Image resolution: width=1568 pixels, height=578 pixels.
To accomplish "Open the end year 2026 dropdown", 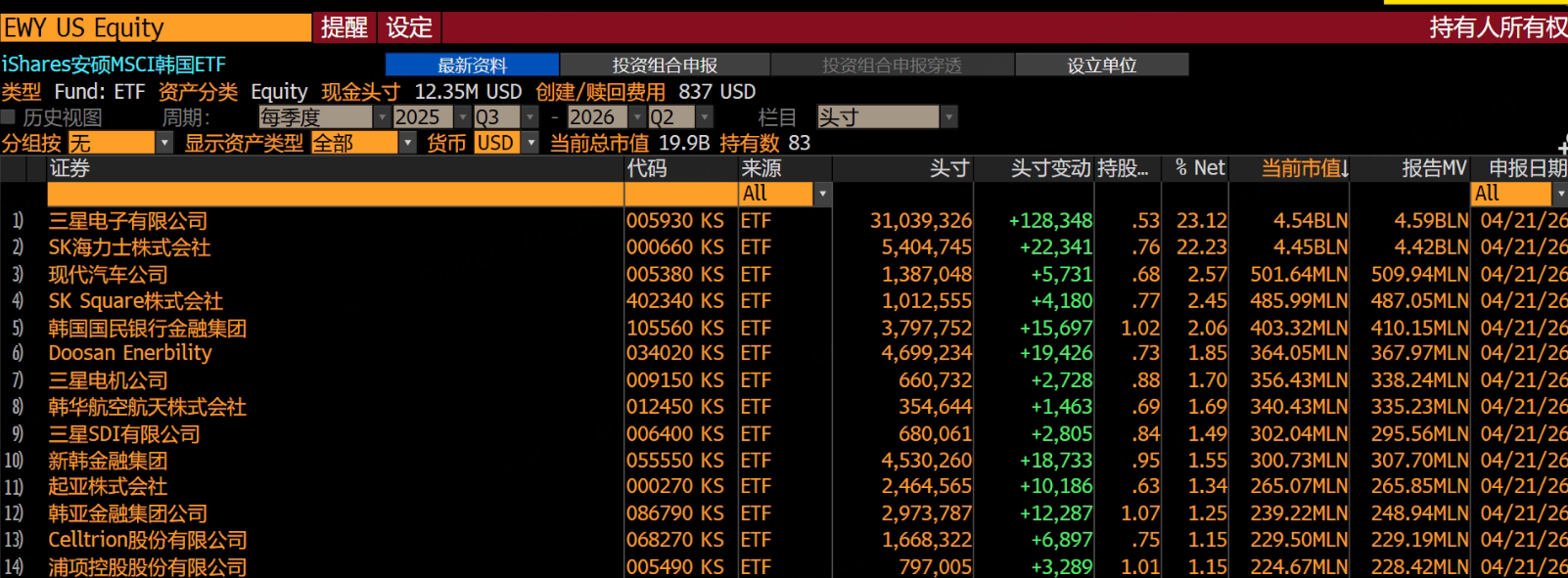I will coord(606,117).
